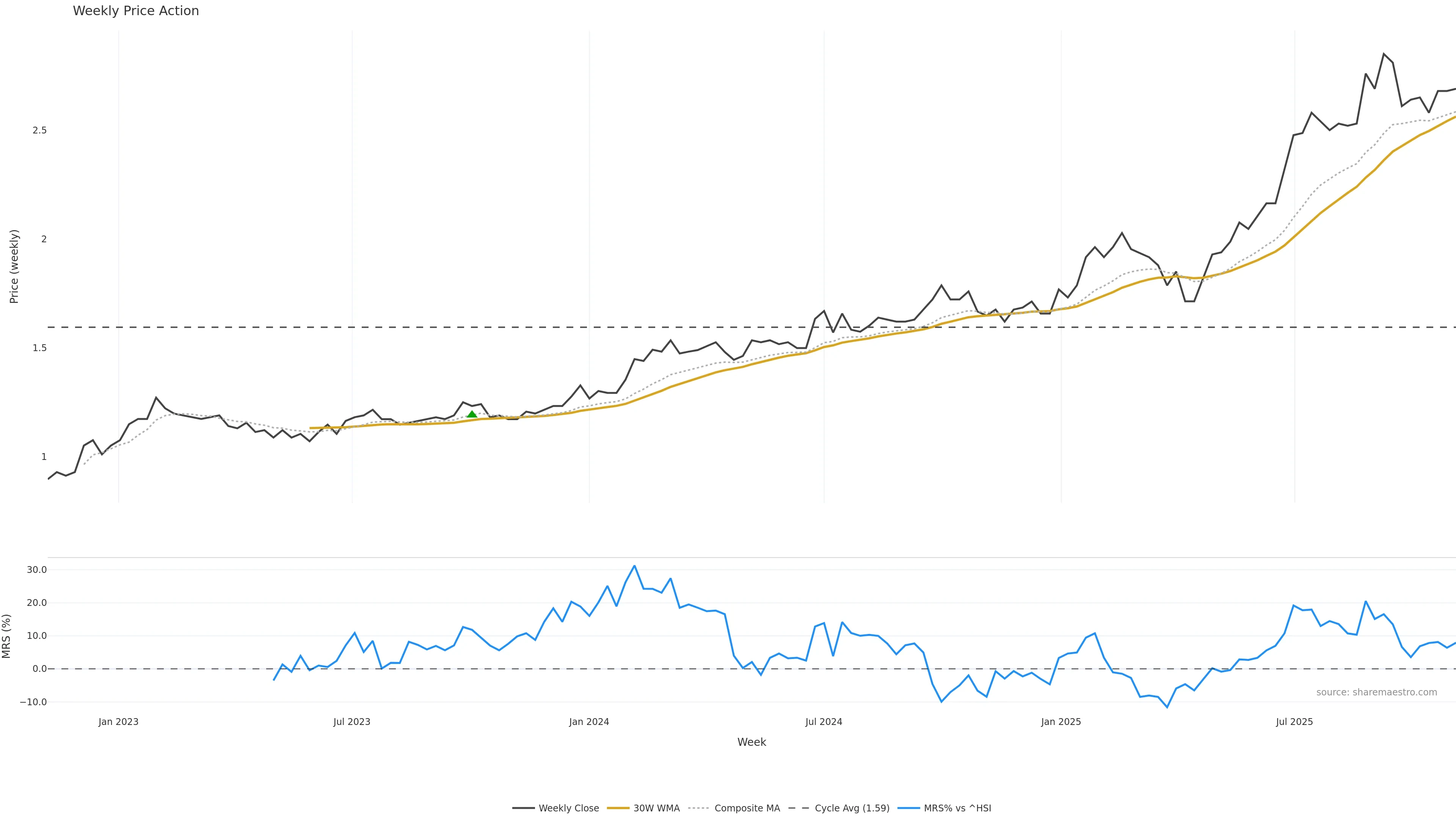Viewport: 1456px width, 819px height.
Task: Click the Jul 2024 x-axis label
Action: click(824, 722)
